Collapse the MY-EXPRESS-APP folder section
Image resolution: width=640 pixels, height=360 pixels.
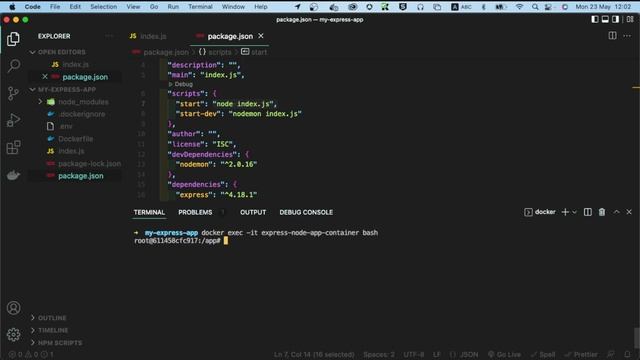[x=67, y=89]
